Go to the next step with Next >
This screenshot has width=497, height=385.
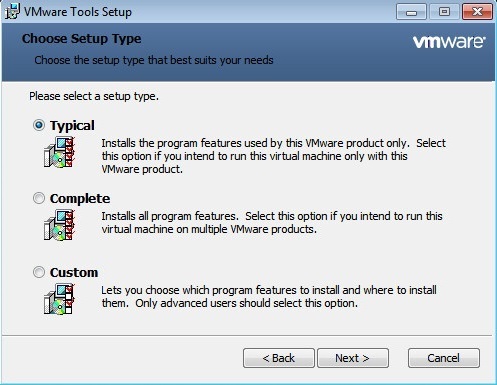353,358
